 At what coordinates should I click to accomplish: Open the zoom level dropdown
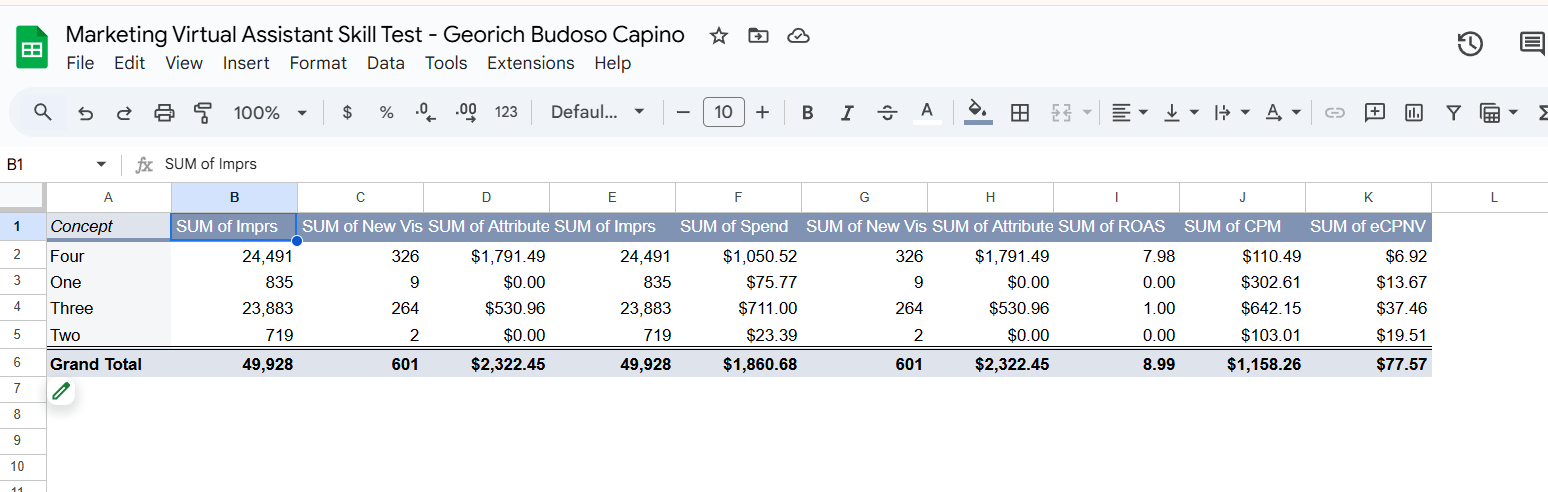point(270,113)
